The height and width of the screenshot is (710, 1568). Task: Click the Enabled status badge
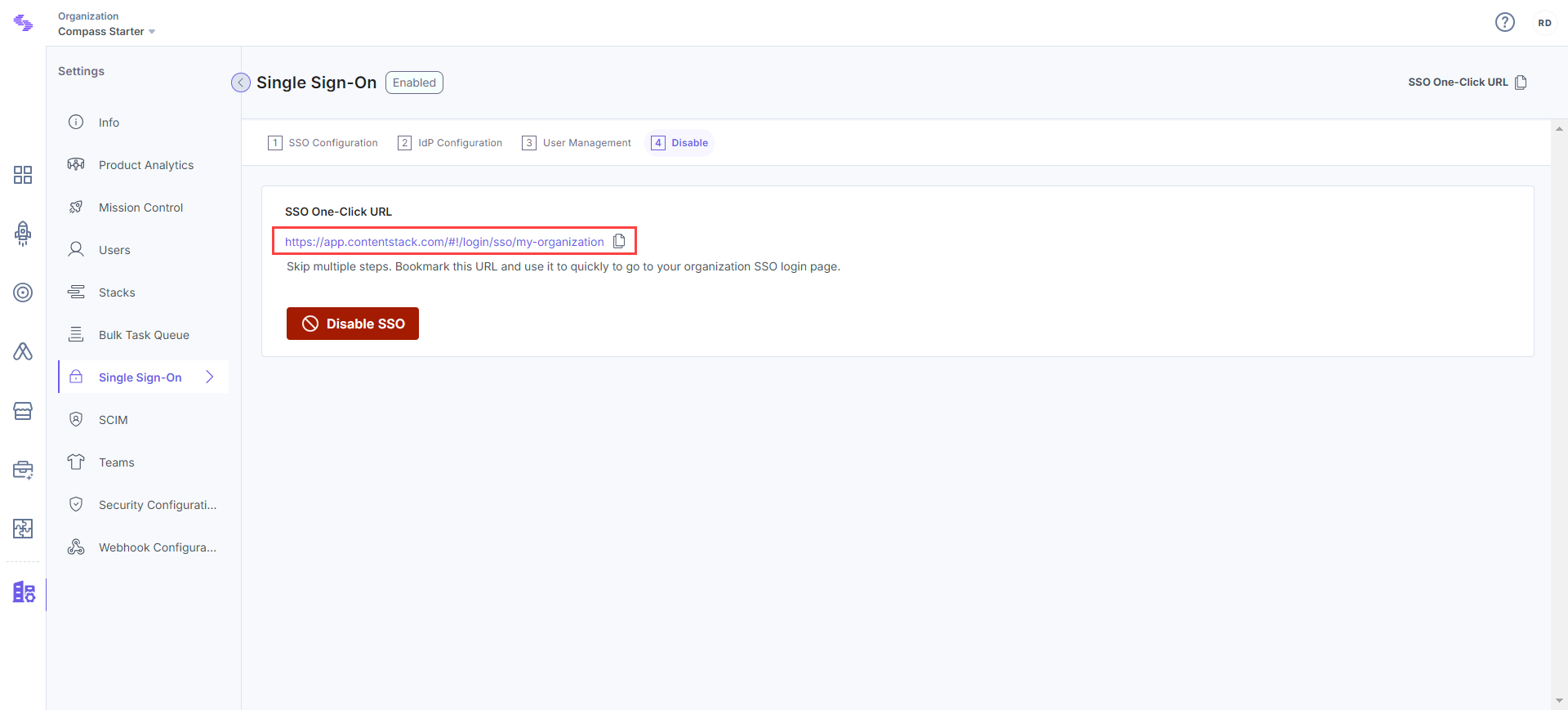point(414,83)
